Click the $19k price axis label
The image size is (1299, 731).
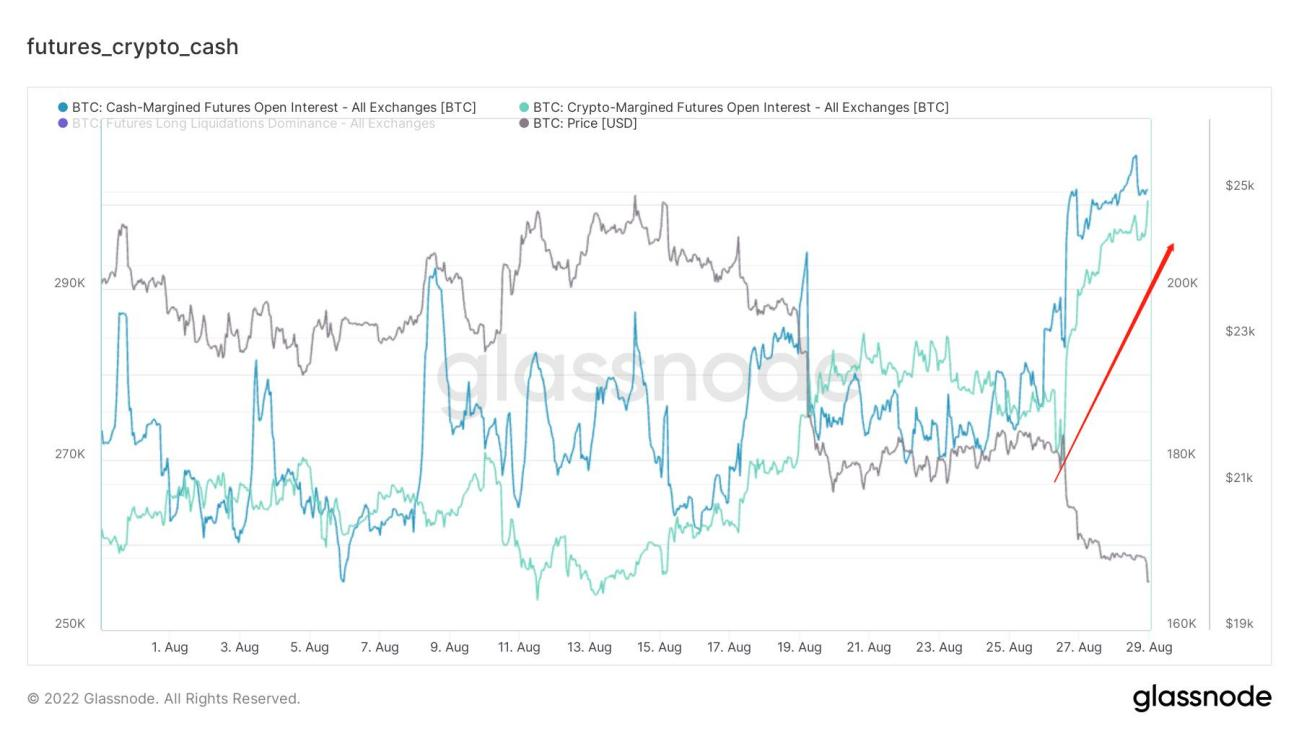[1239, 623]
